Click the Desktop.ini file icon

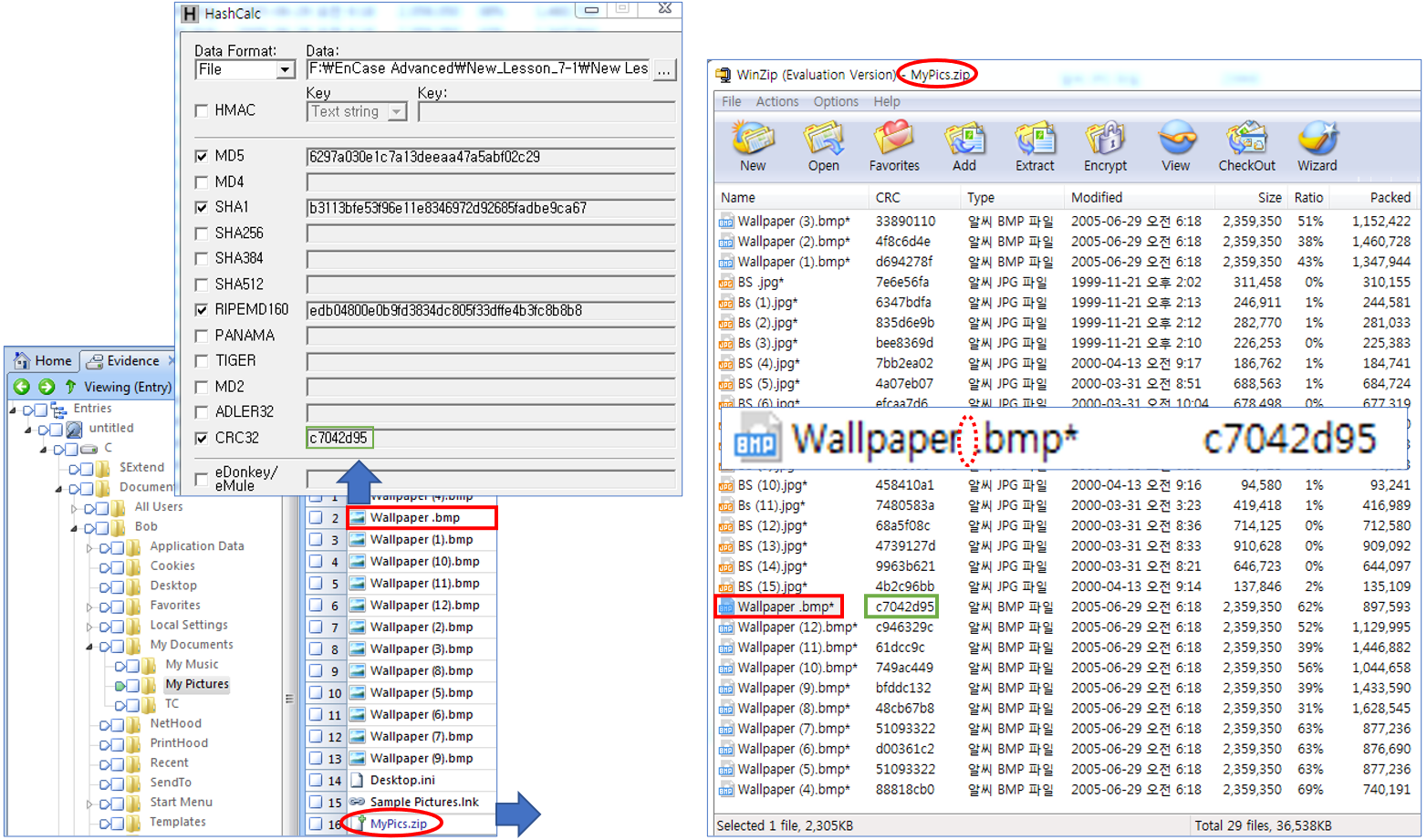pos(358,780)
